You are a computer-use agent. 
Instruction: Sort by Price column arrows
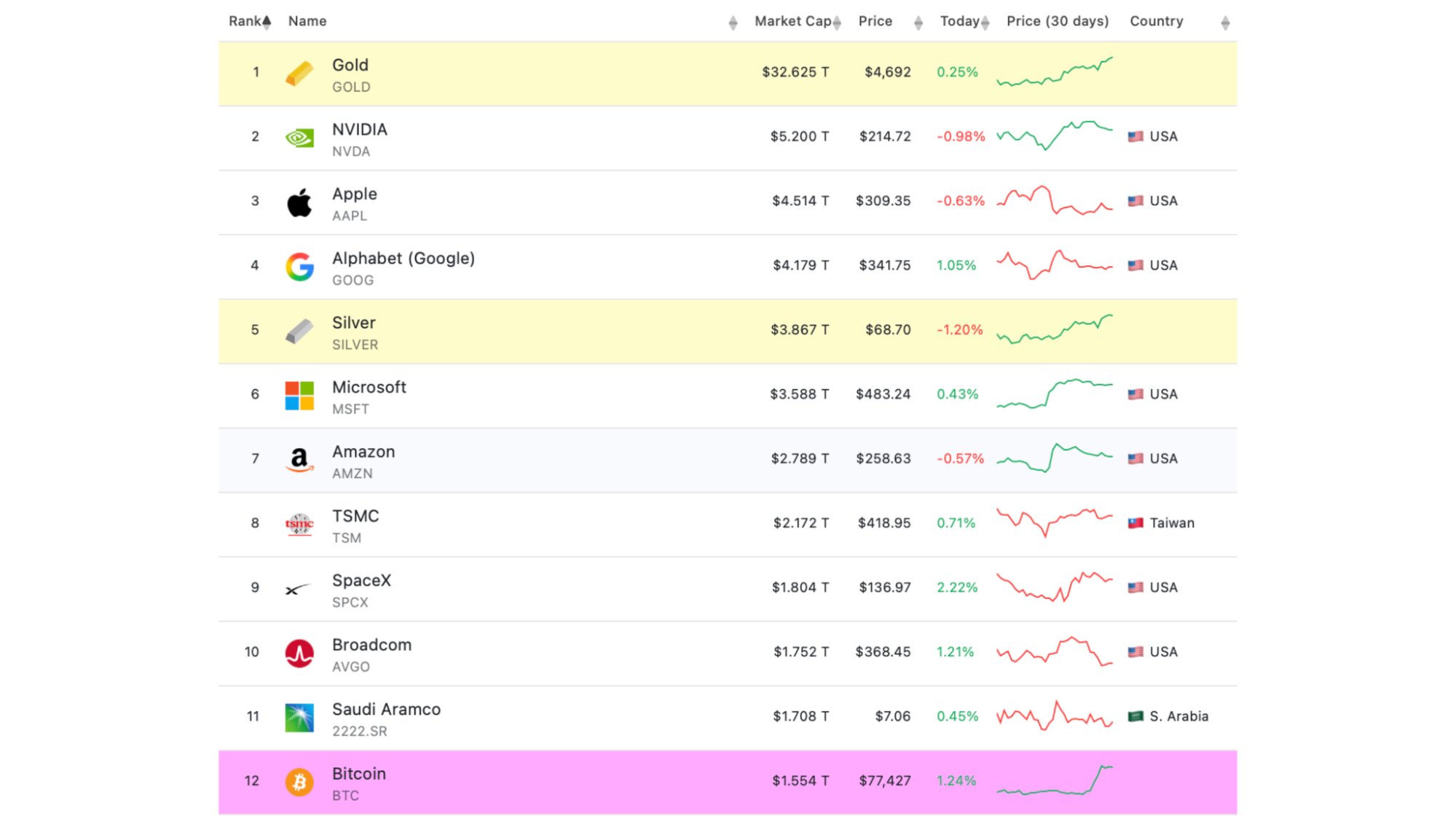(x=918, y=23)
